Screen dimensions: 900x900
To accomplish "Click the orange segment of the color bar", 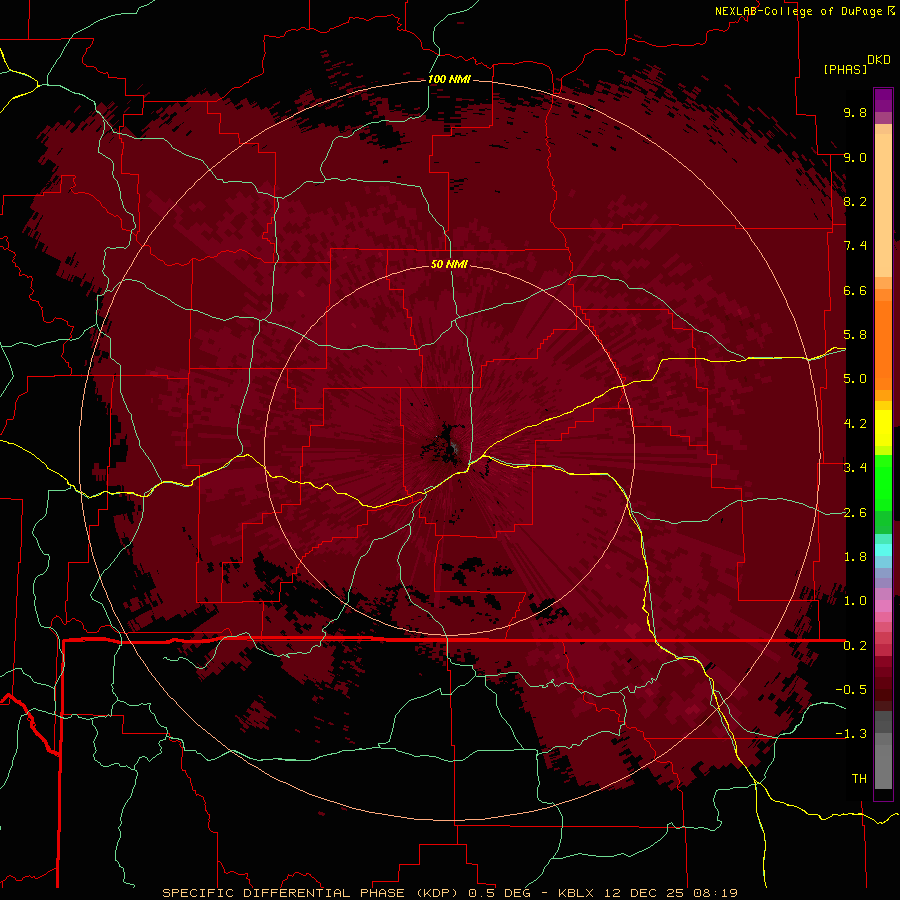I will [x=883, y=344].
